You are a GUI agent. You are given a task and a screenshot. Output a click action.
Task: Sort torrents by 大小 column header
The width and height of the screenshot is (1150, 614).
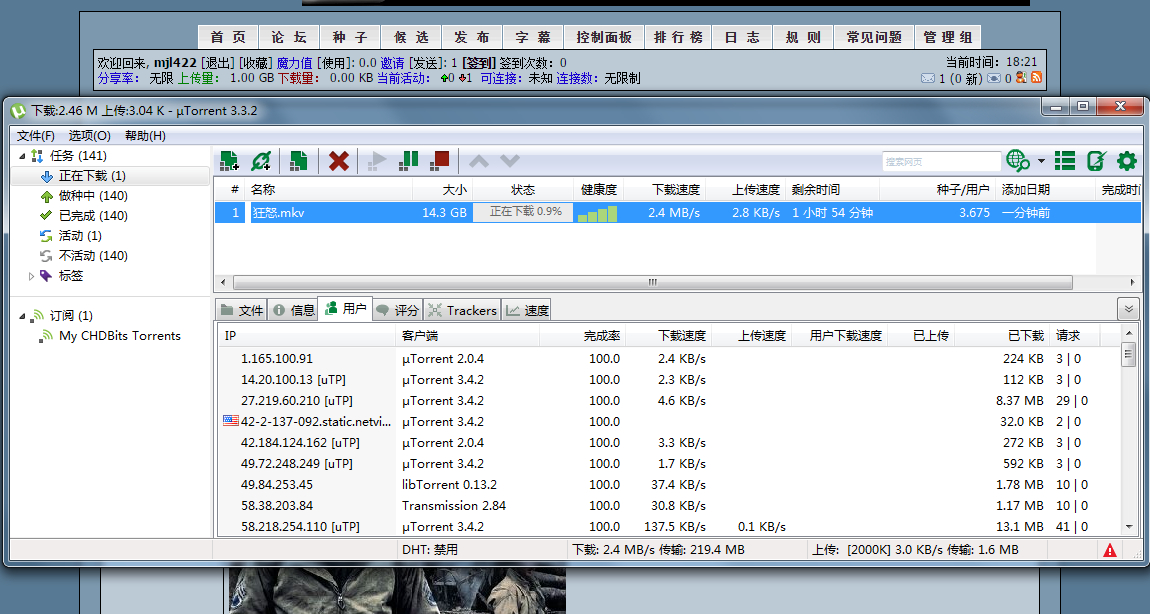[x=442, y=189]
